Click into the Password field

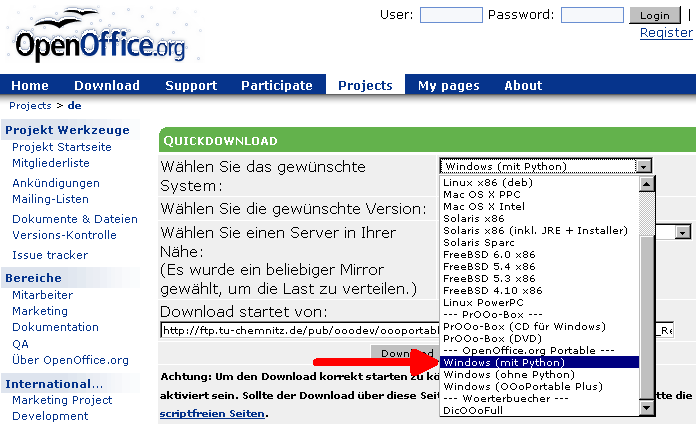[592, 15]
